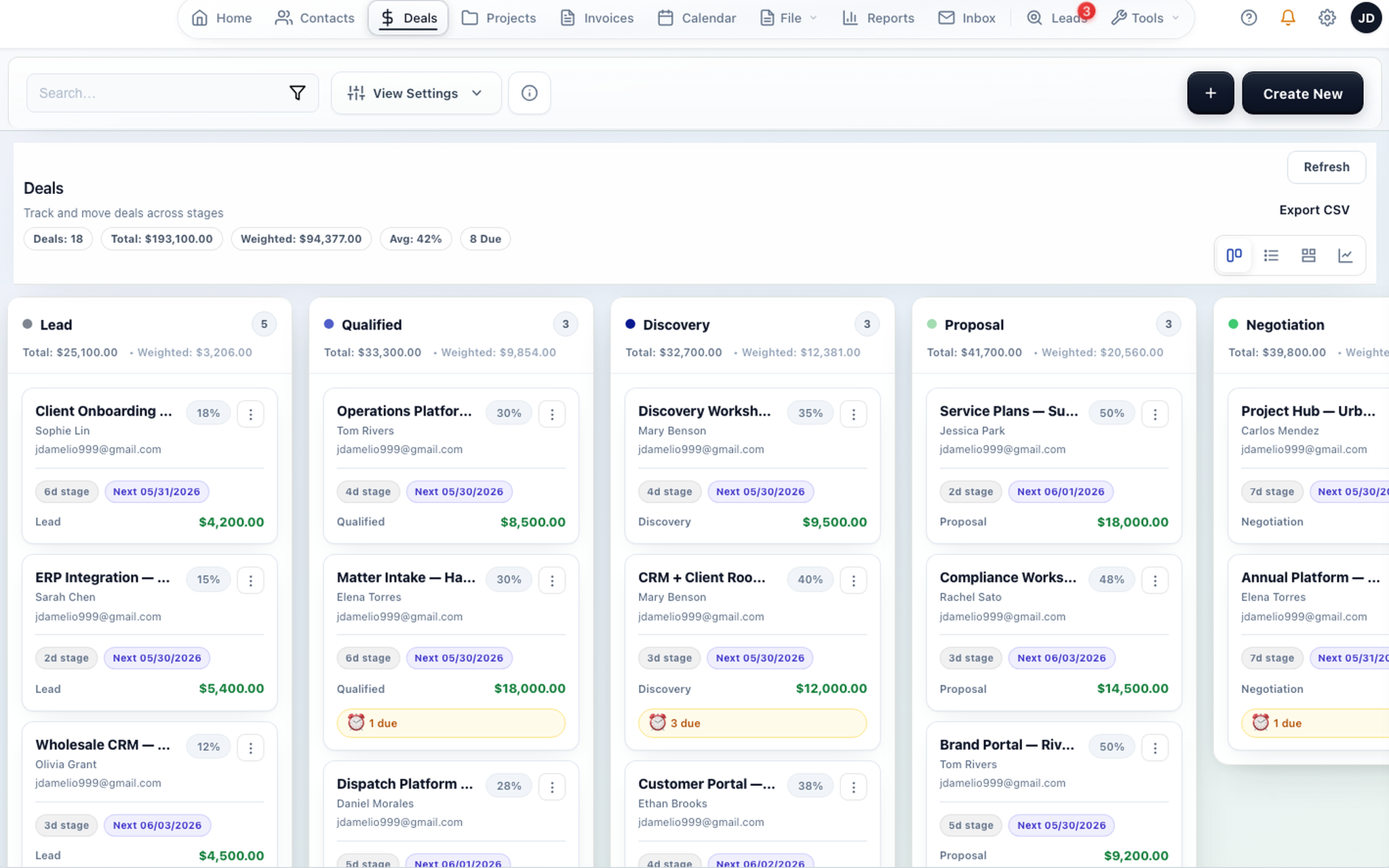Switch to grid card view icon
Screen dimensions: 1389x868
(x=1308, y=255)
